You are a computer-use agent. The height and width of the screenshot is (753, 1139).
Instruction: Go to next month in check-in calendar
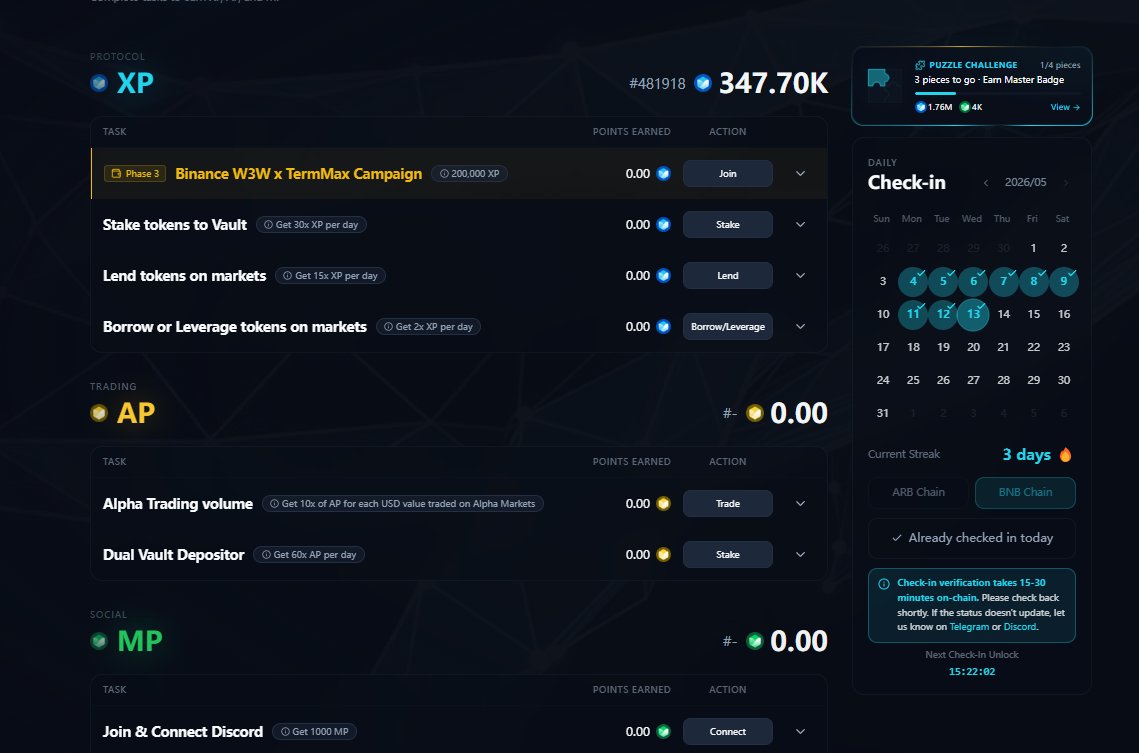click(x=1066, y=182)
